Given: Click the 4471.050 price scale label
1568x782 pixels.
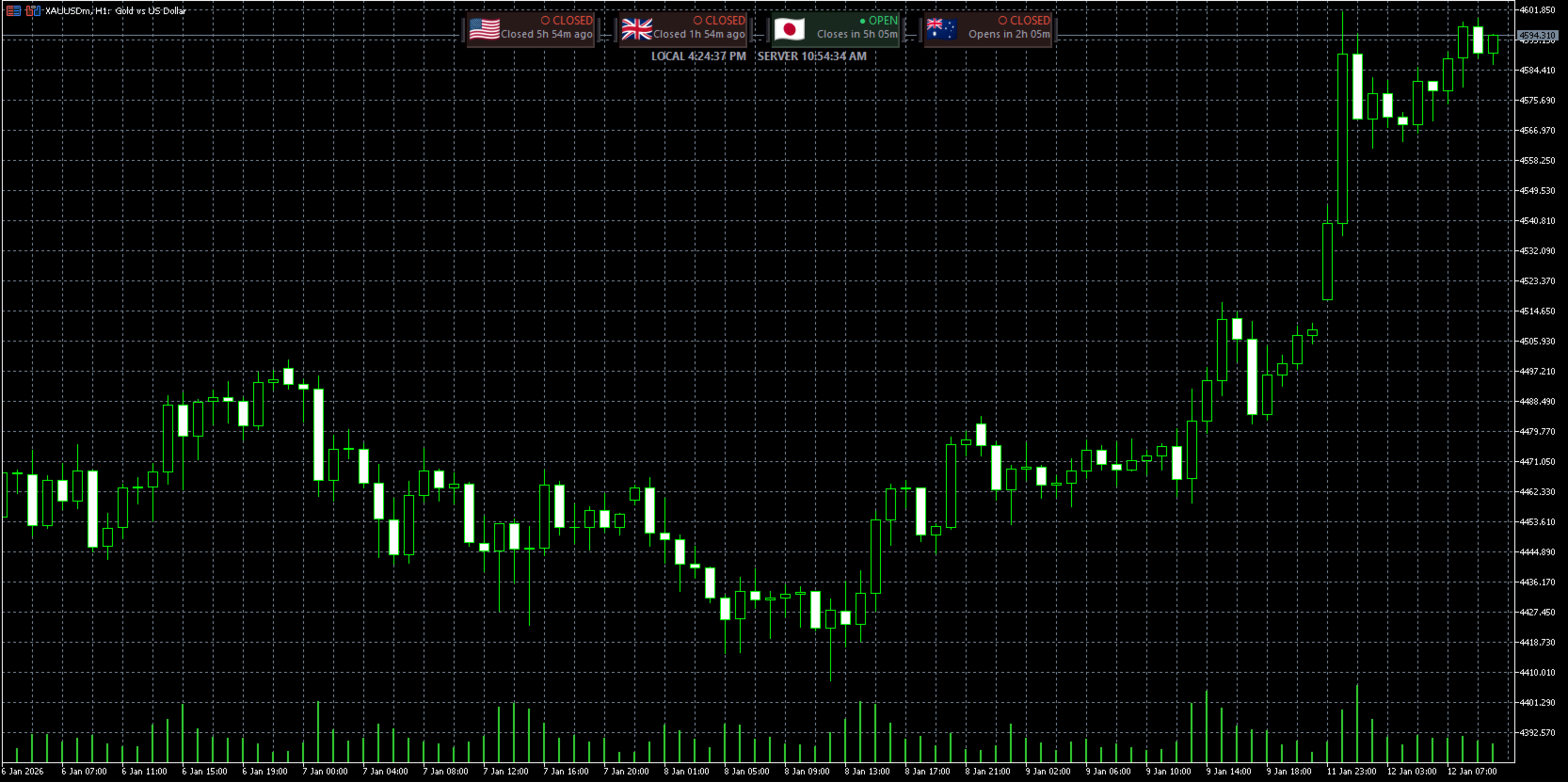Looking at the screenshot, I should coord(1537,462).
